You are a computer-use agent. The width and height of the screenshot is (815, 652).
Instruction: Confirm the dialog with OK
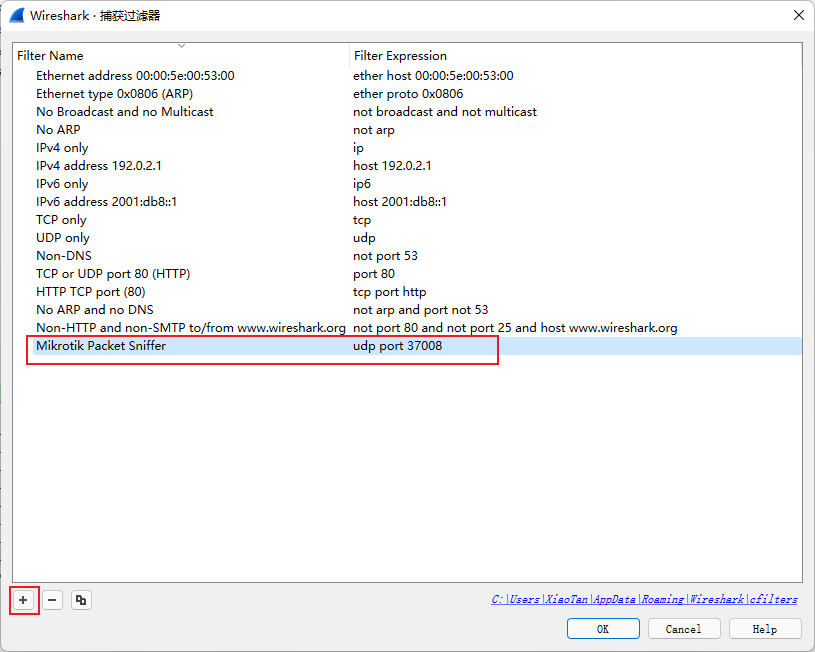[603, 629]
